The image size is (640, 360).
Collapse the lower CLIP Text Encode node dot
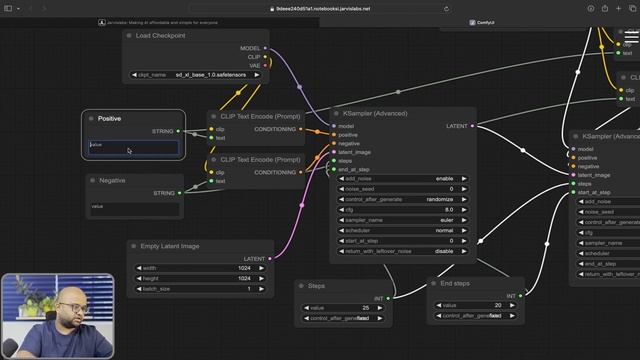point(213,160)
